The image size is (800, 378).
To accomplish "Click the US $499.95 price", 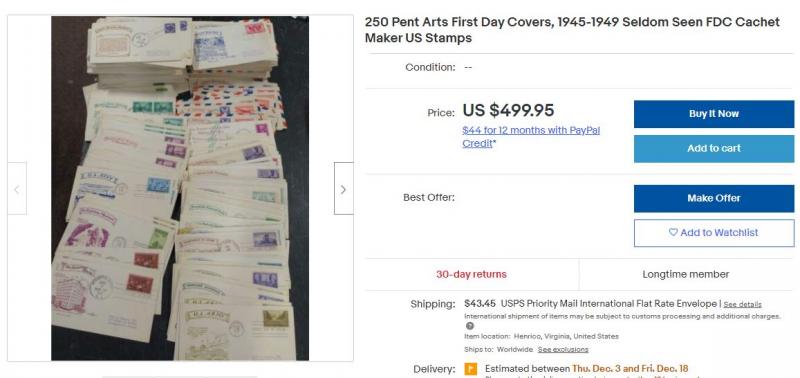I will coord(508,111).
